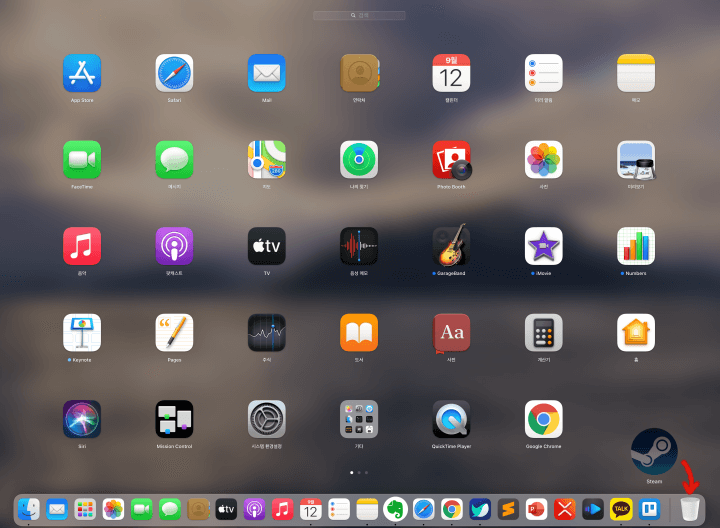The width and height of the screenshot is (720, 528).
Task: Open Podcasts from the Dock
Action: [x=254, y=509]
